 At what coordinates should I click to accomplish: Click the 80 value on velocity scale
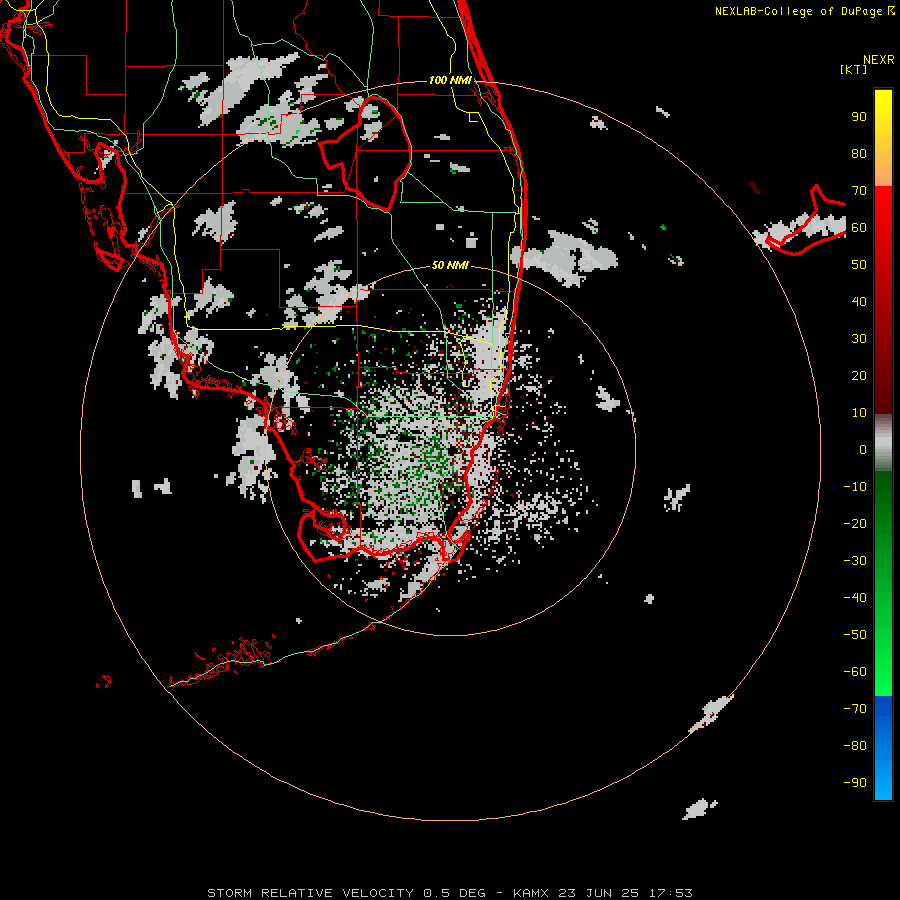pos(859,154)
